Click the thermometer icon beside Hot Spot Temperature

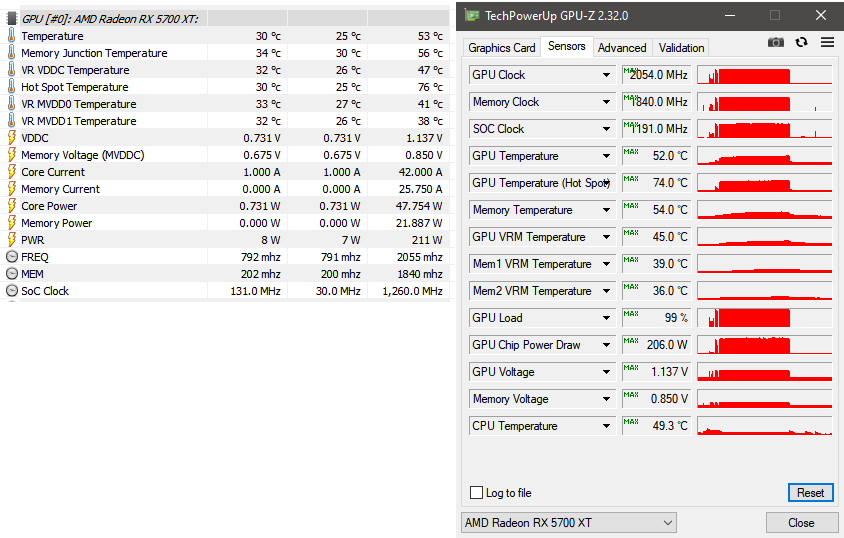click(12, 87)
